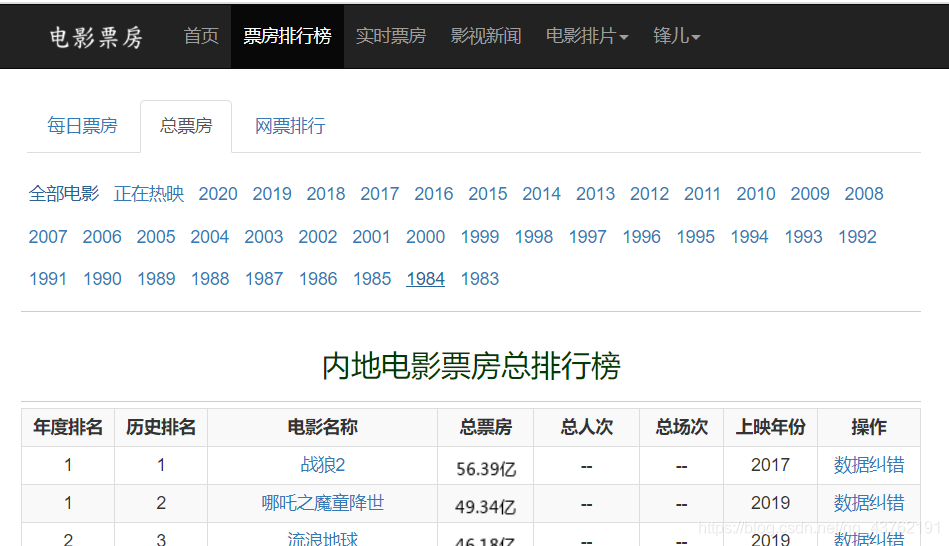Select year 2014 filter
949x546 pixels.
pos(541,194)
